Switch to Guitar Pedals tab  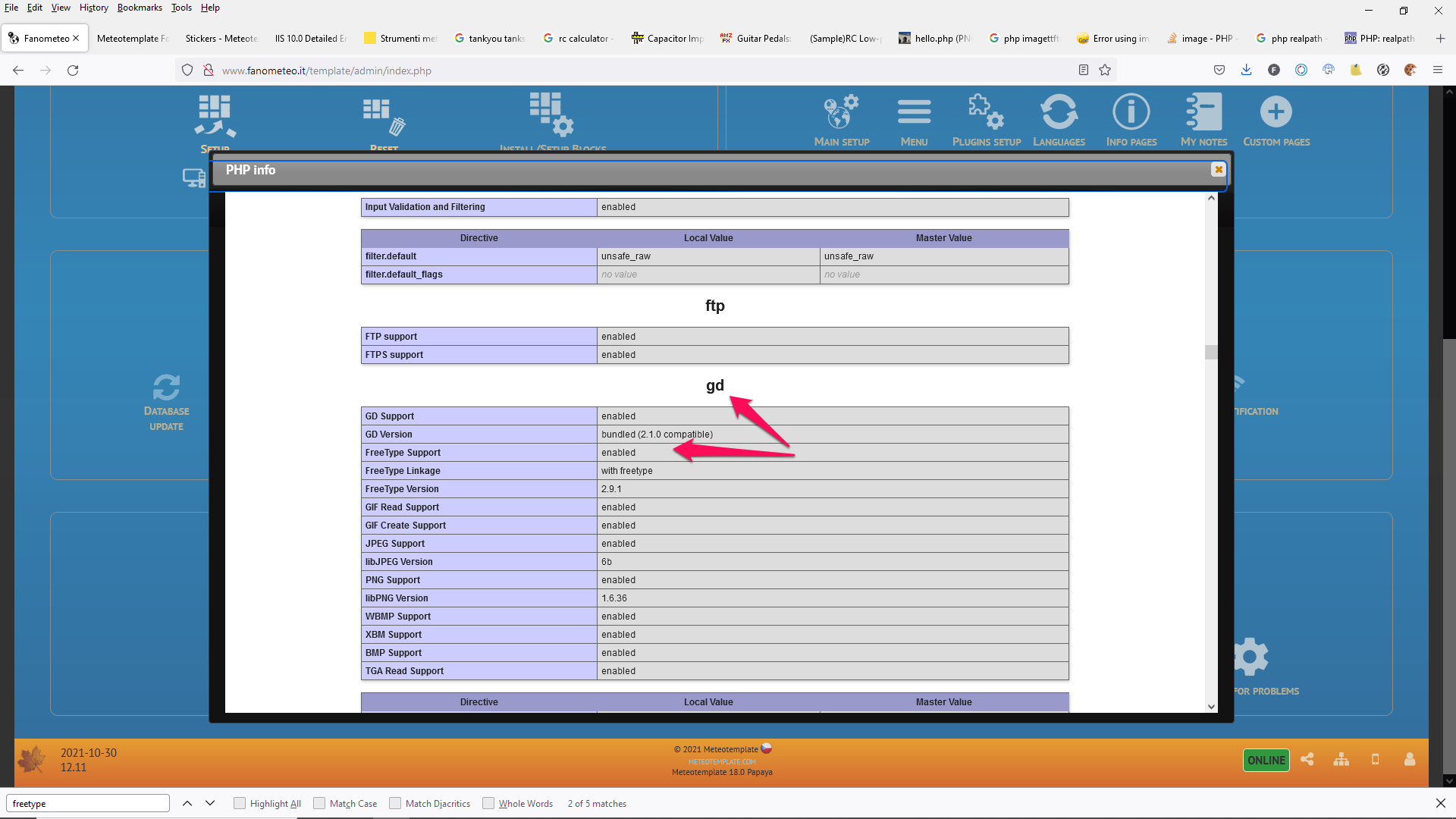click(x=756, y=38)
